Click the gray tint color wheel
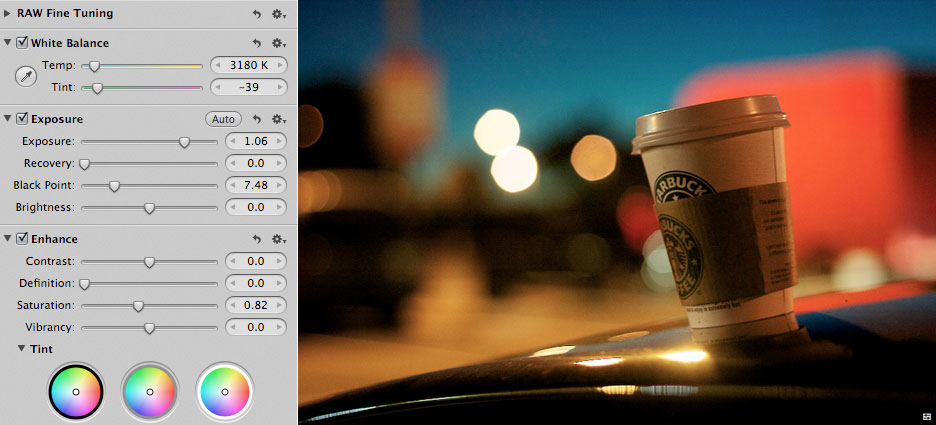This screenshot has width=936, height=425. [x=150, y=392]
